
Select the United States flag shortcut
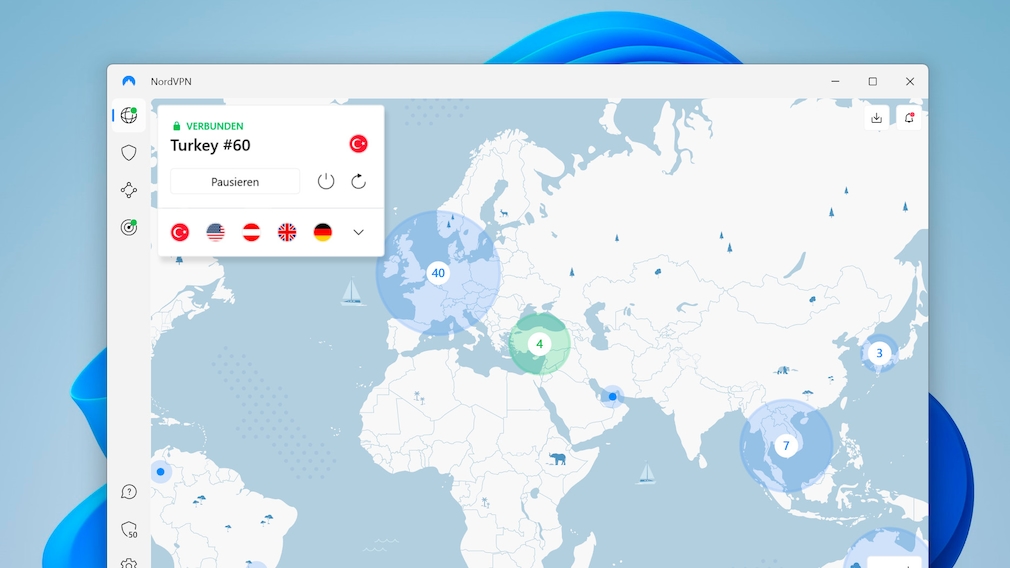click(215, 232)
